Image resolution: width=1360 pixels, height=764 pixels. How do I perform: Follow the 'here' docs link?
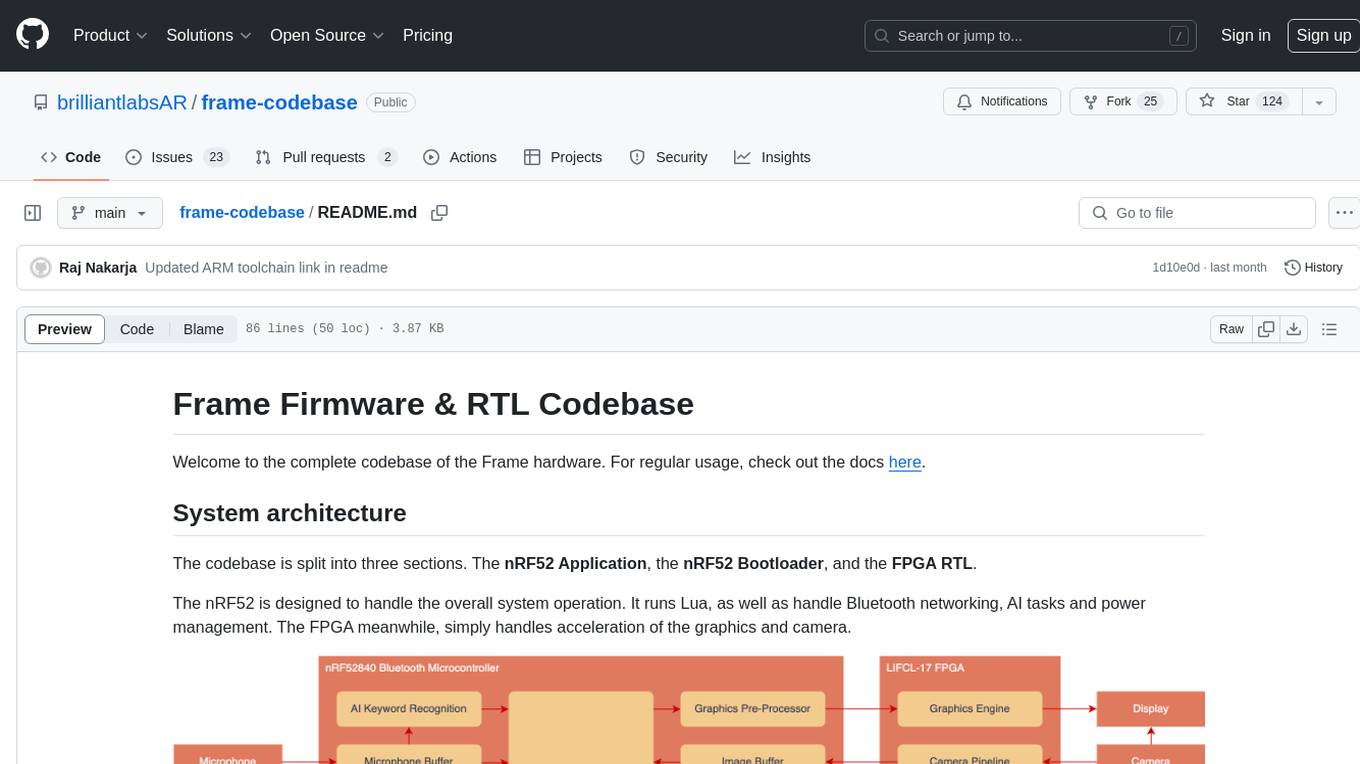pyautogui.click(x=905, y=462)
